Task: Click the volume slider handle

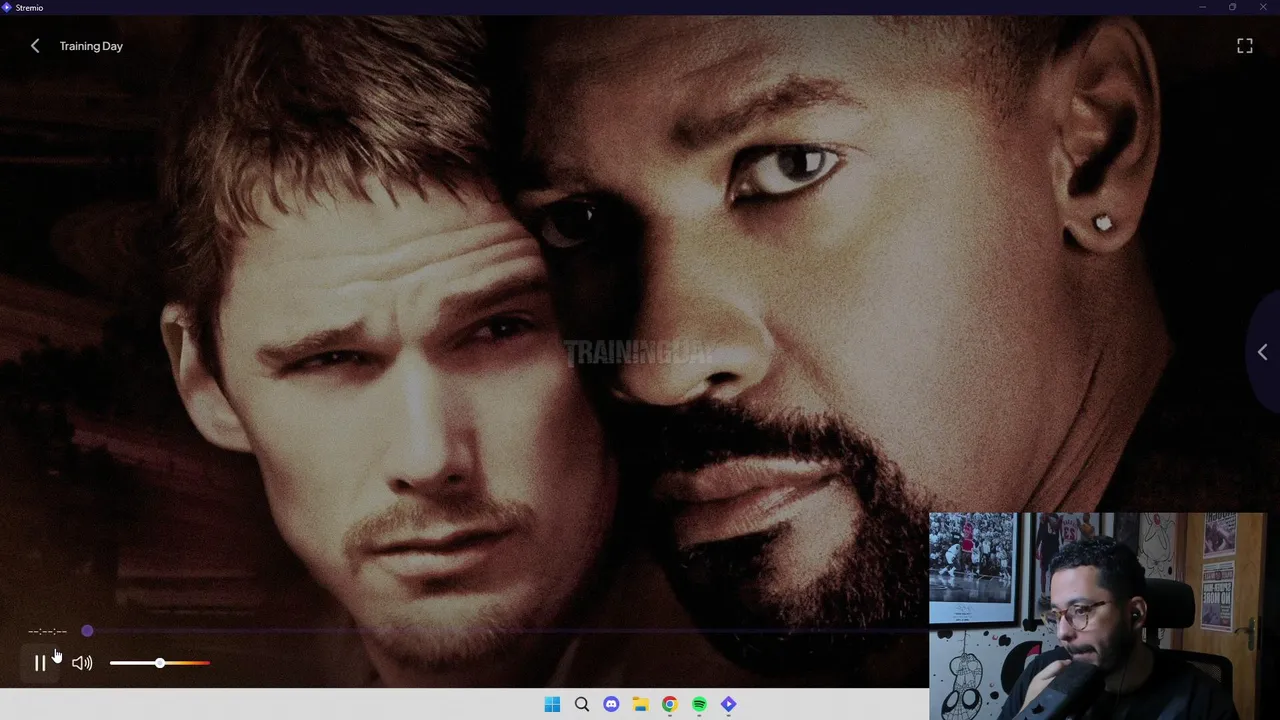Action: (x=160, y=663)
